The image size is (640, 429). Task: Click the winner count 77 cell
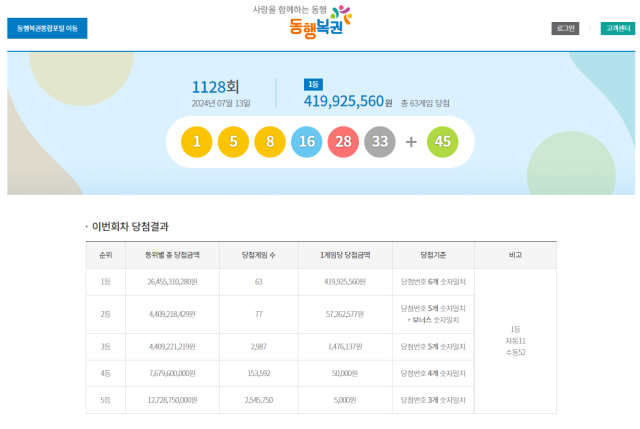[259, 314]
